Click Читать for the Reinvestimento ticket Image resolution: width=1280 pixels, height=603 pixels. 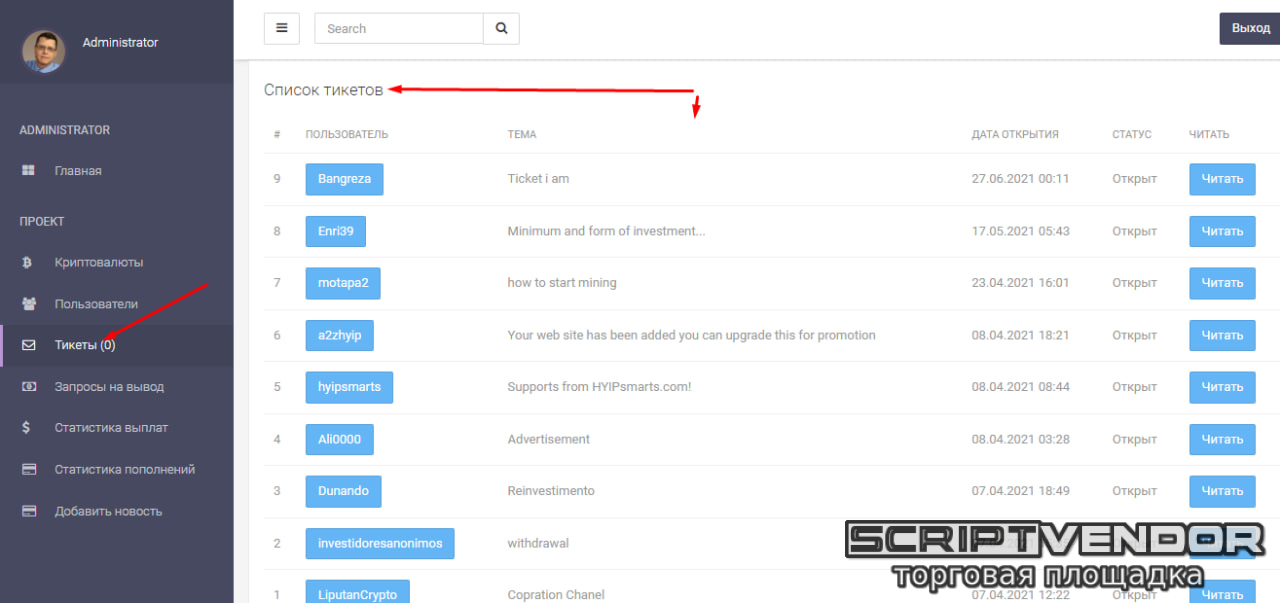coord(1221,491)
